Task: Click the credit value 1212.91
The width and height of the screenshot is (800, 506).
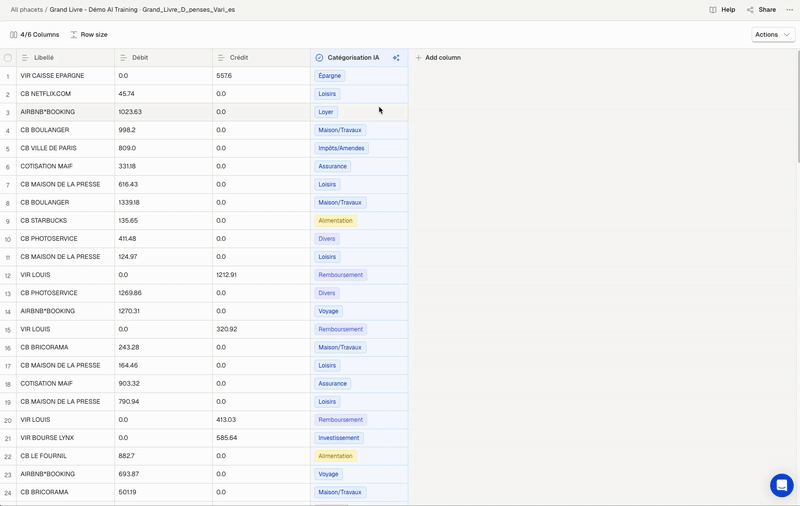Action: point(227,275)
